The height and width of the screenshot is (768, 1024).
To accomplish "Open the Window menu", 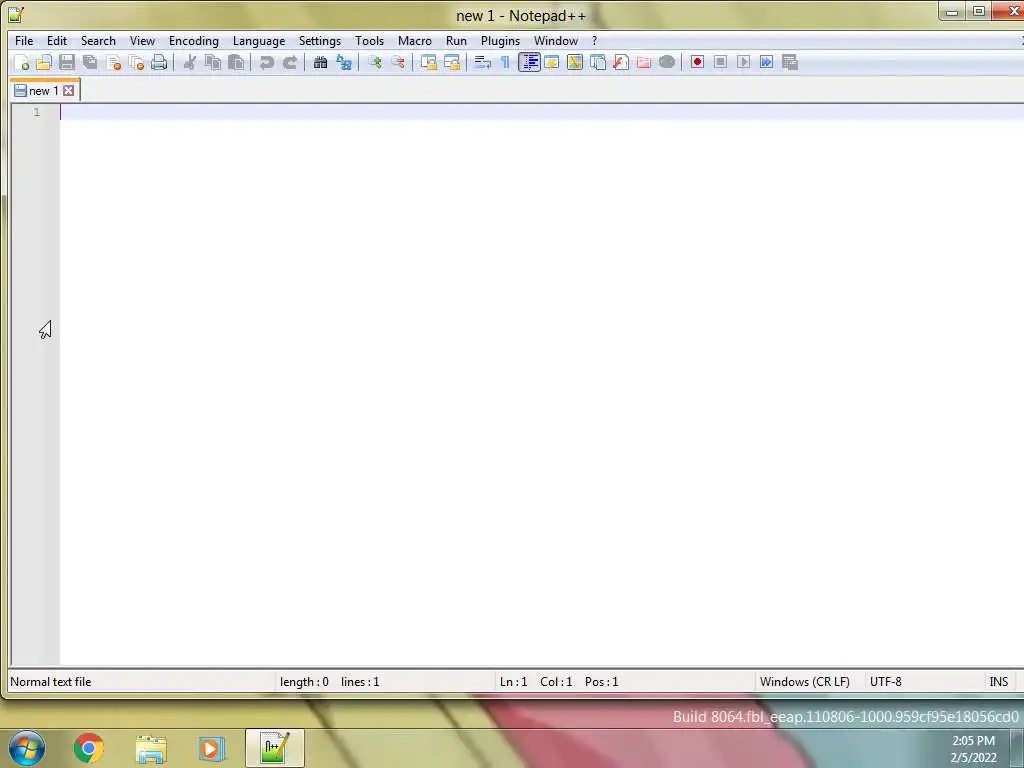I will 556,40.
